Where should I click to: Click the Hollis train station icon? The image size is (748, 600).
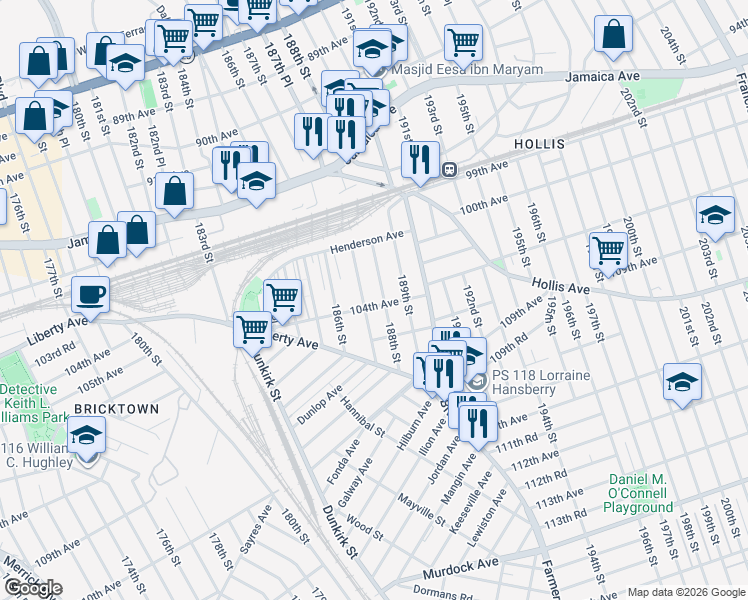(x=449, y=169)
